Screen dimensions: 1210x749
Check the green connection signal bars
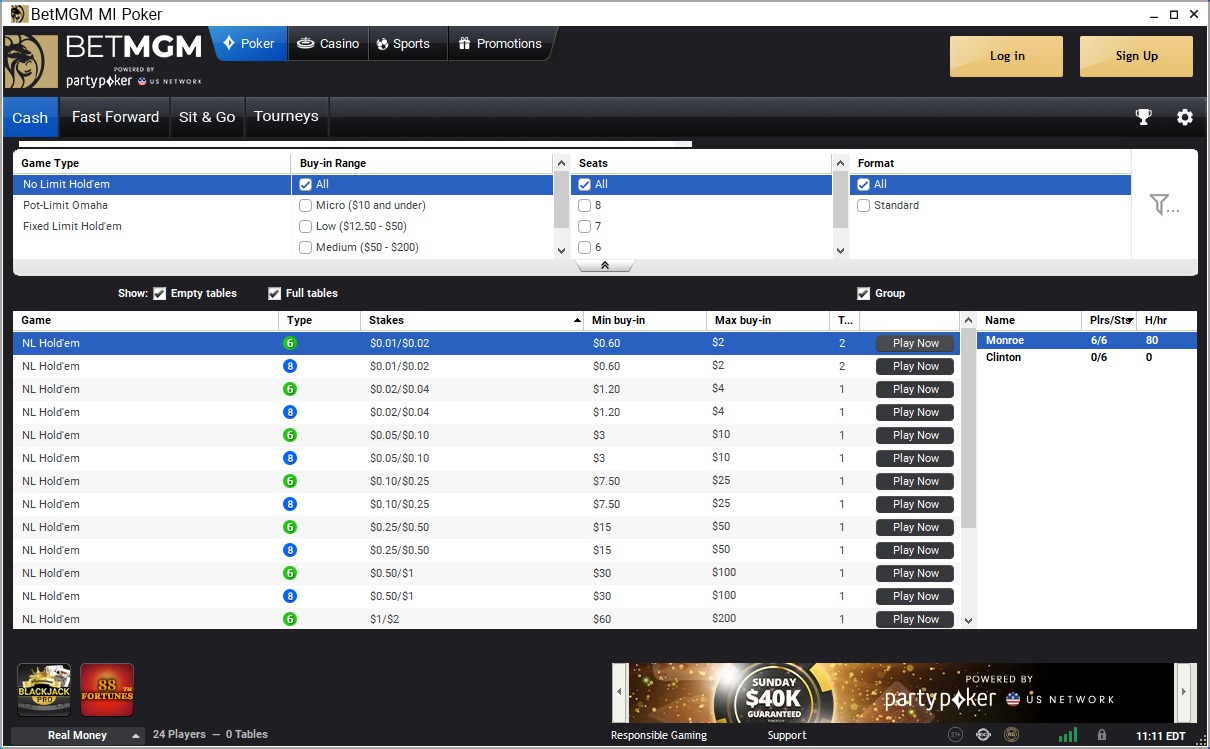(1068, 735)
